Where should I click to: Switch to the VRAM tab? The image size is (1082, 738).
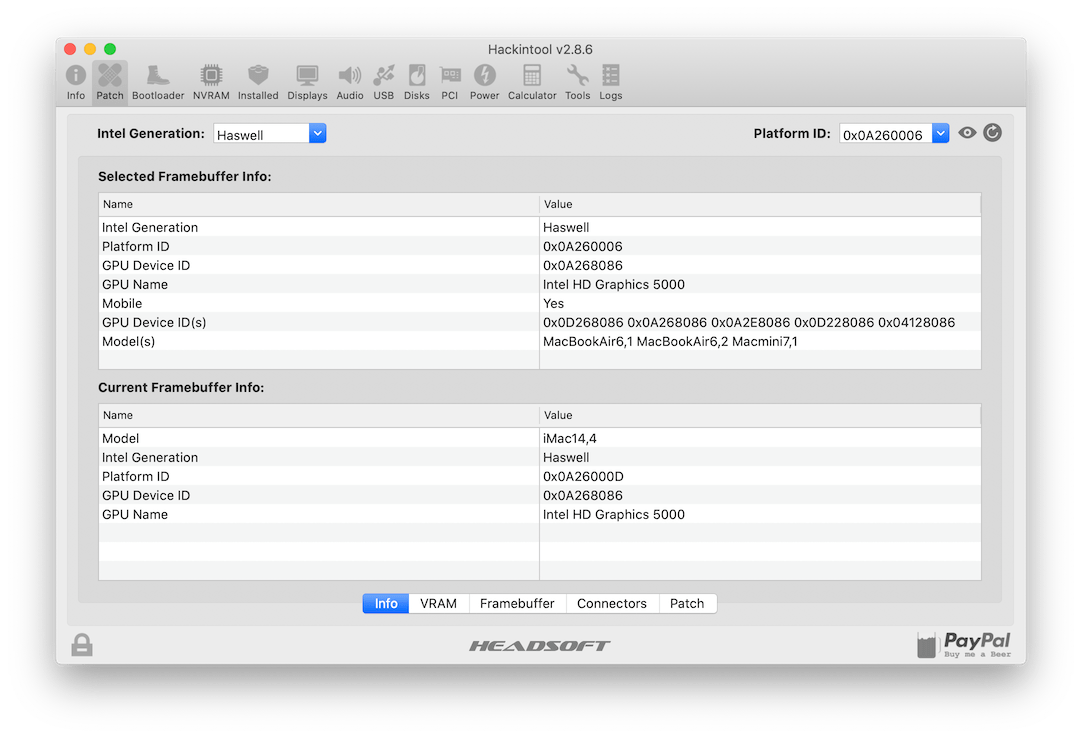point(438,603)
